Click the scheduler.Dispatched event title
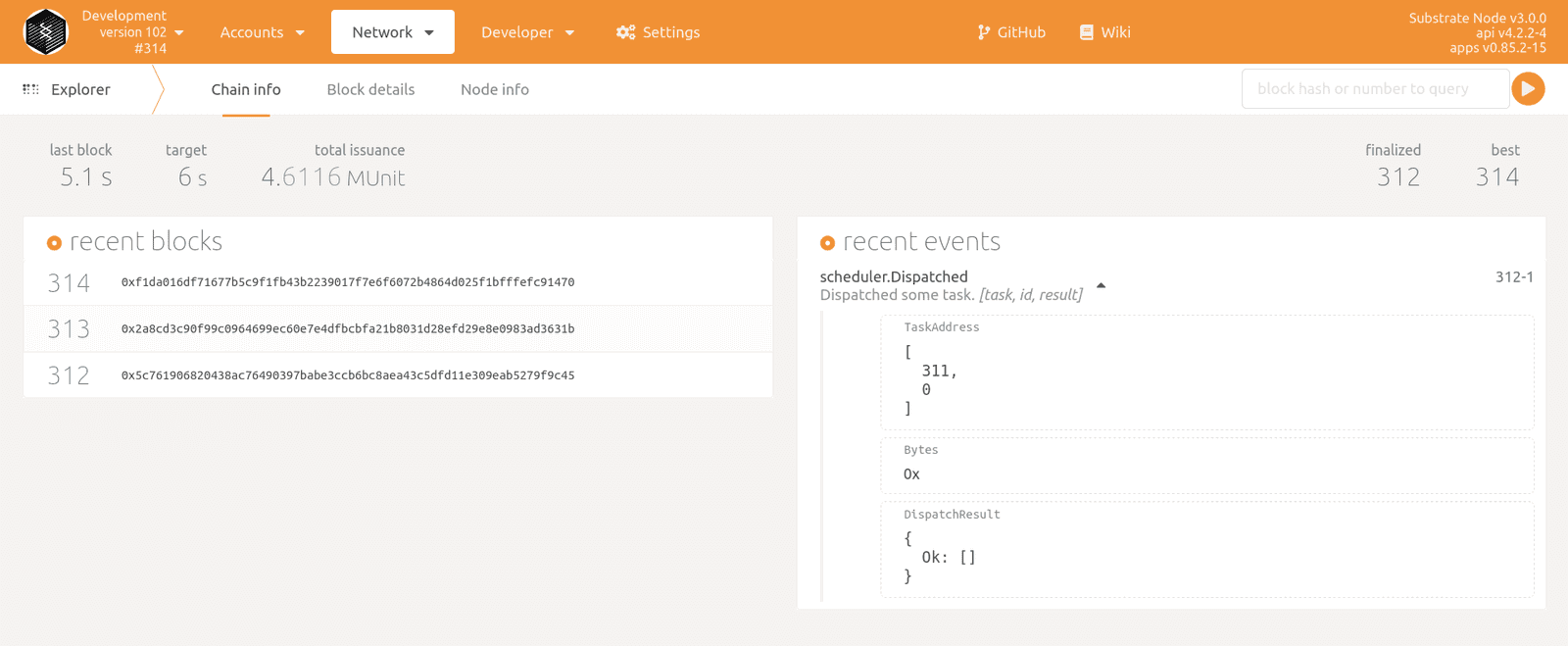Viewport: 1568px width, 646px height. pos(894,276)
